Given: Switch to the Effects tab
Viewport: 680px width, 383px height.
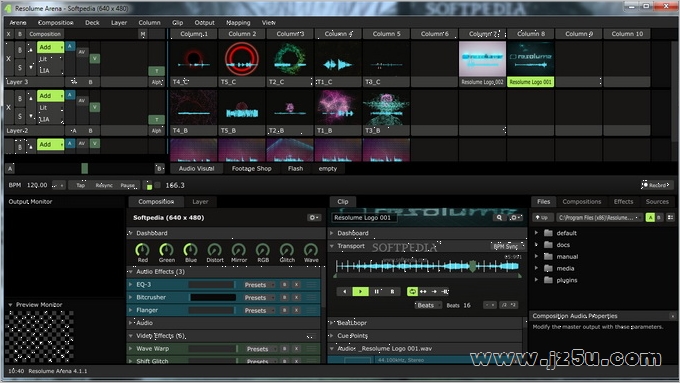Looking at the screenshot, I should (x=623, y=202).
